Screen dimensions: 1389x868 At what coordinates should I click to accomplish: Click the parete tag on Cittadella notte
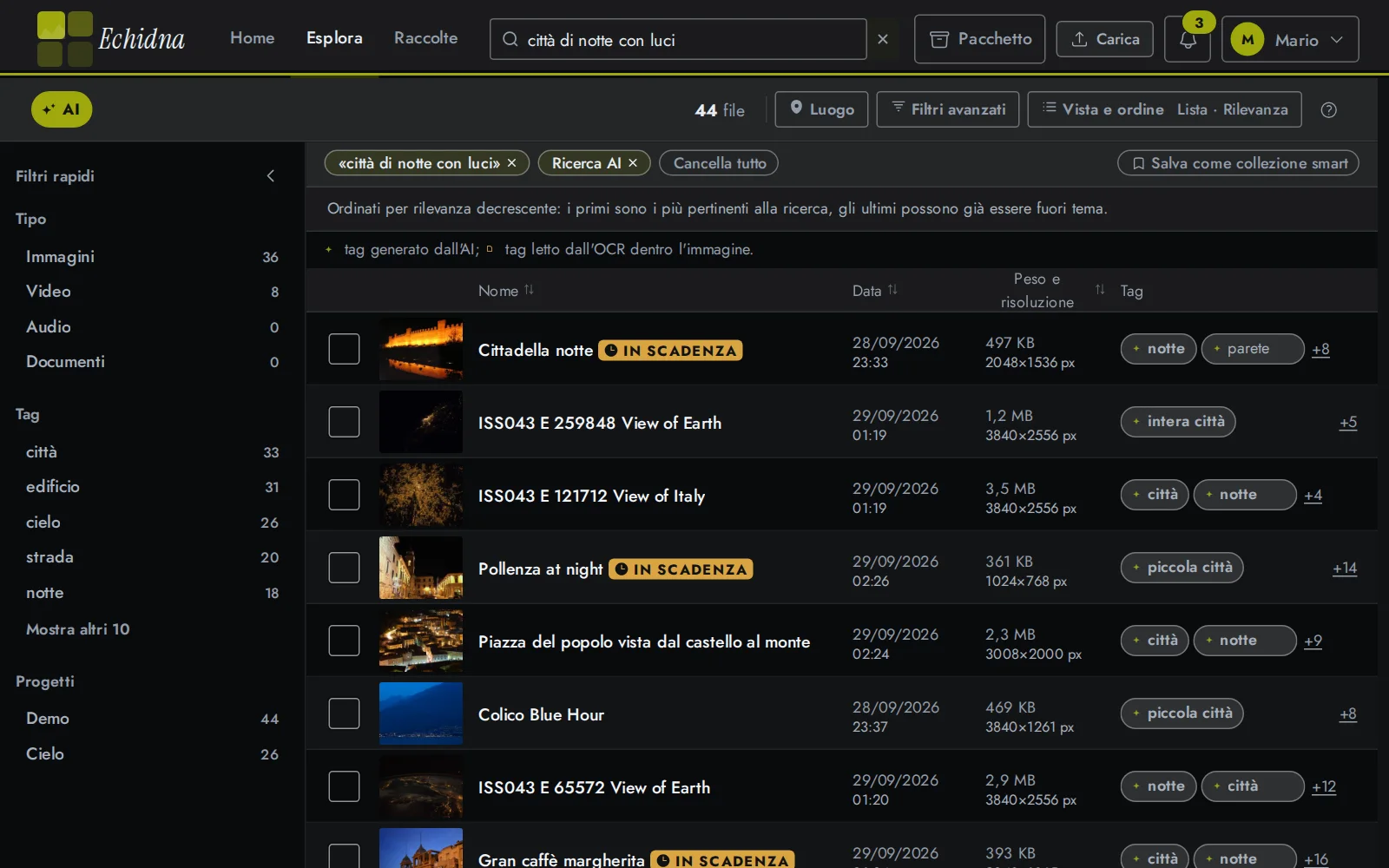(1253, 349)
